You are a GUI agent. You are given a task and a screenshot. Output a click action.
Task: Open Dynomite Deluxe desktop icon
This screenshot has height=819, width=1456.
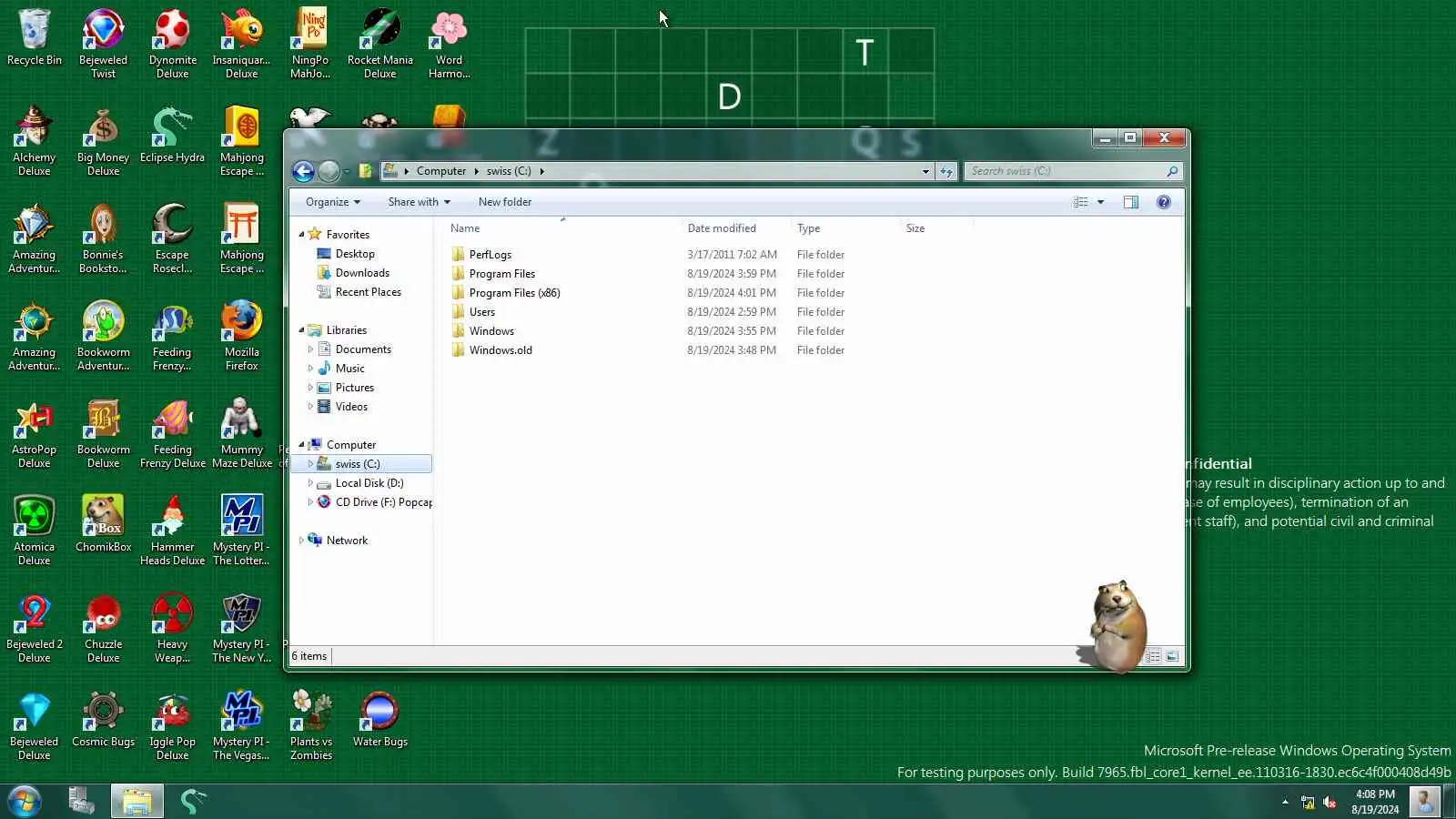172,43
